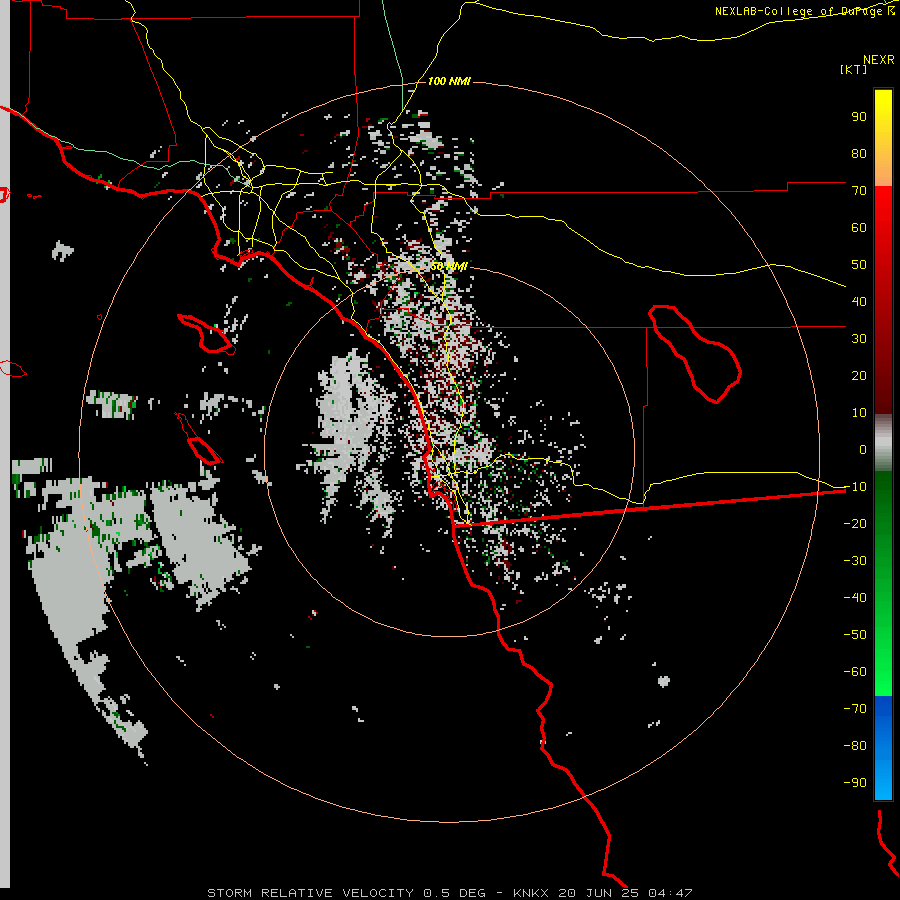Image resolution: width=900 pixels, height=900 pixels.
Task: Click the gray zero-velocity segment of the color bar
Action: 883,442
